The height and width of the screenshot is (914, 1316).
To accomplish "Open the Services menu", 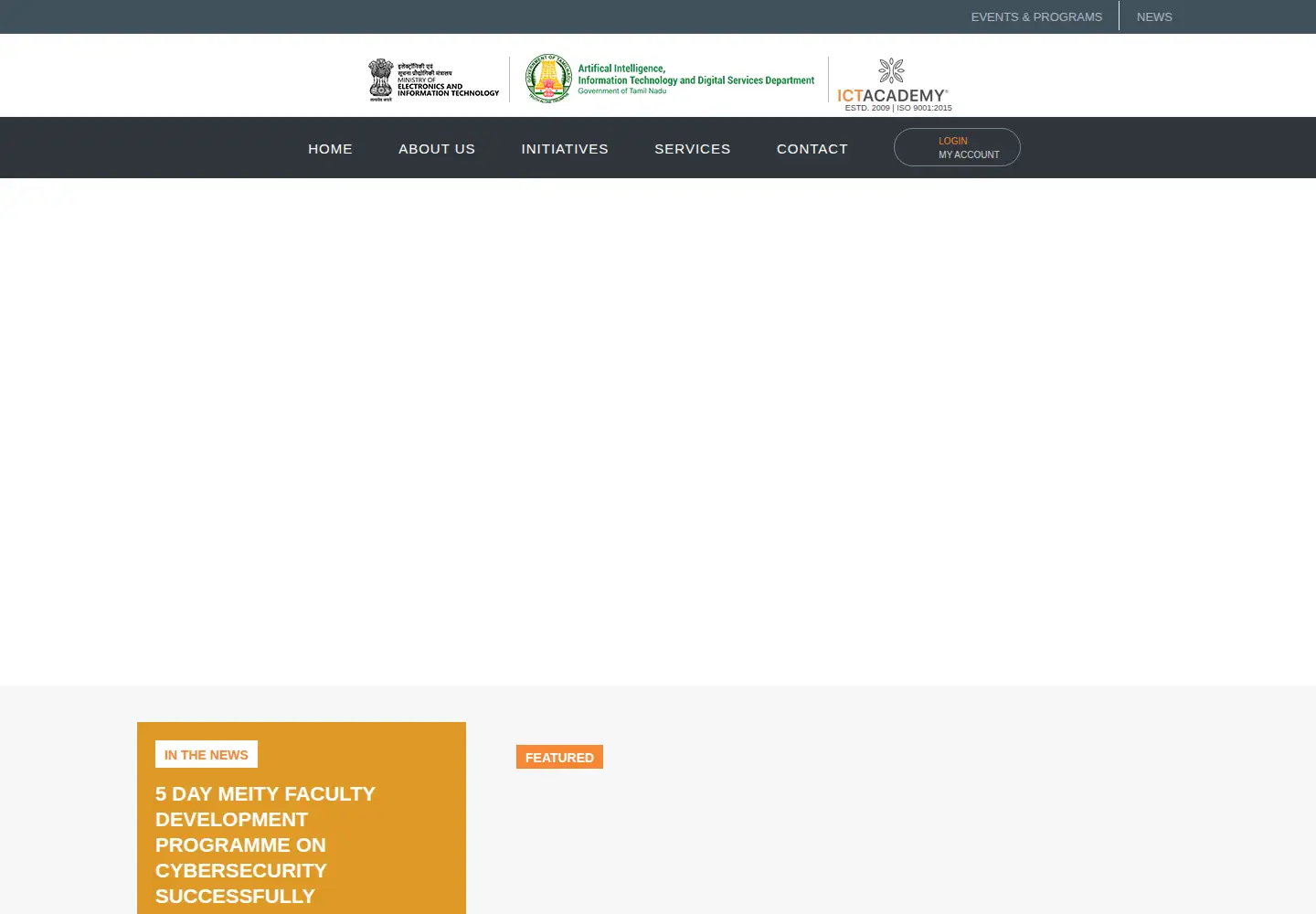I will point(693,149).
